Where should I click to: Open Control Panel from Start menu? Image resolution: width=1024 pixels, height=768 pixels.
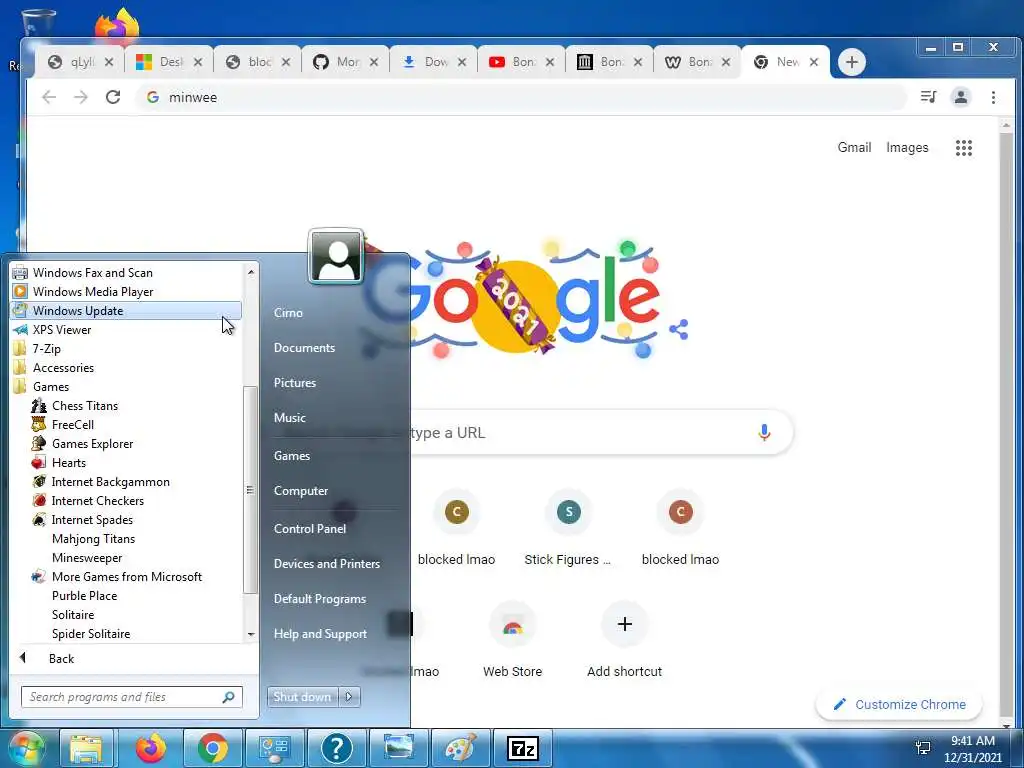[310, 529]
